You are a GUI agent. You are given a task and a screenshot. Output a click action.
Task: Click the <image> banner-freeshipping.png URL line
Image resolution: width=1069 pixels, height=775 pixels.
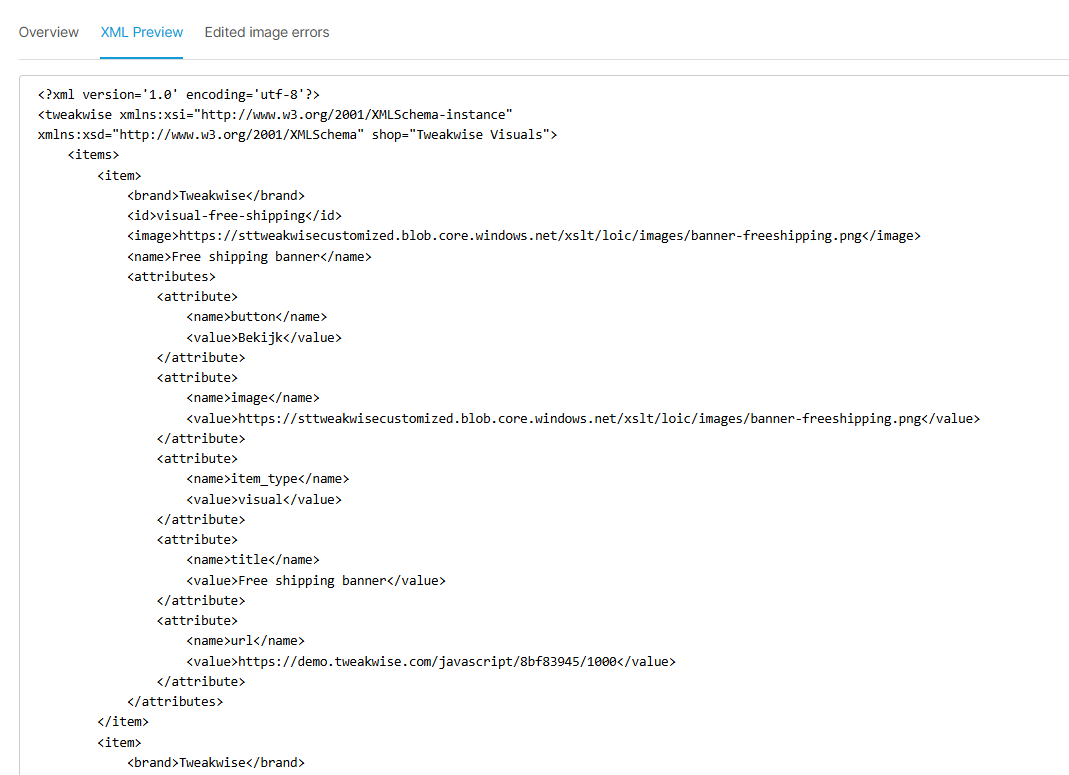(x=524, y=236)
